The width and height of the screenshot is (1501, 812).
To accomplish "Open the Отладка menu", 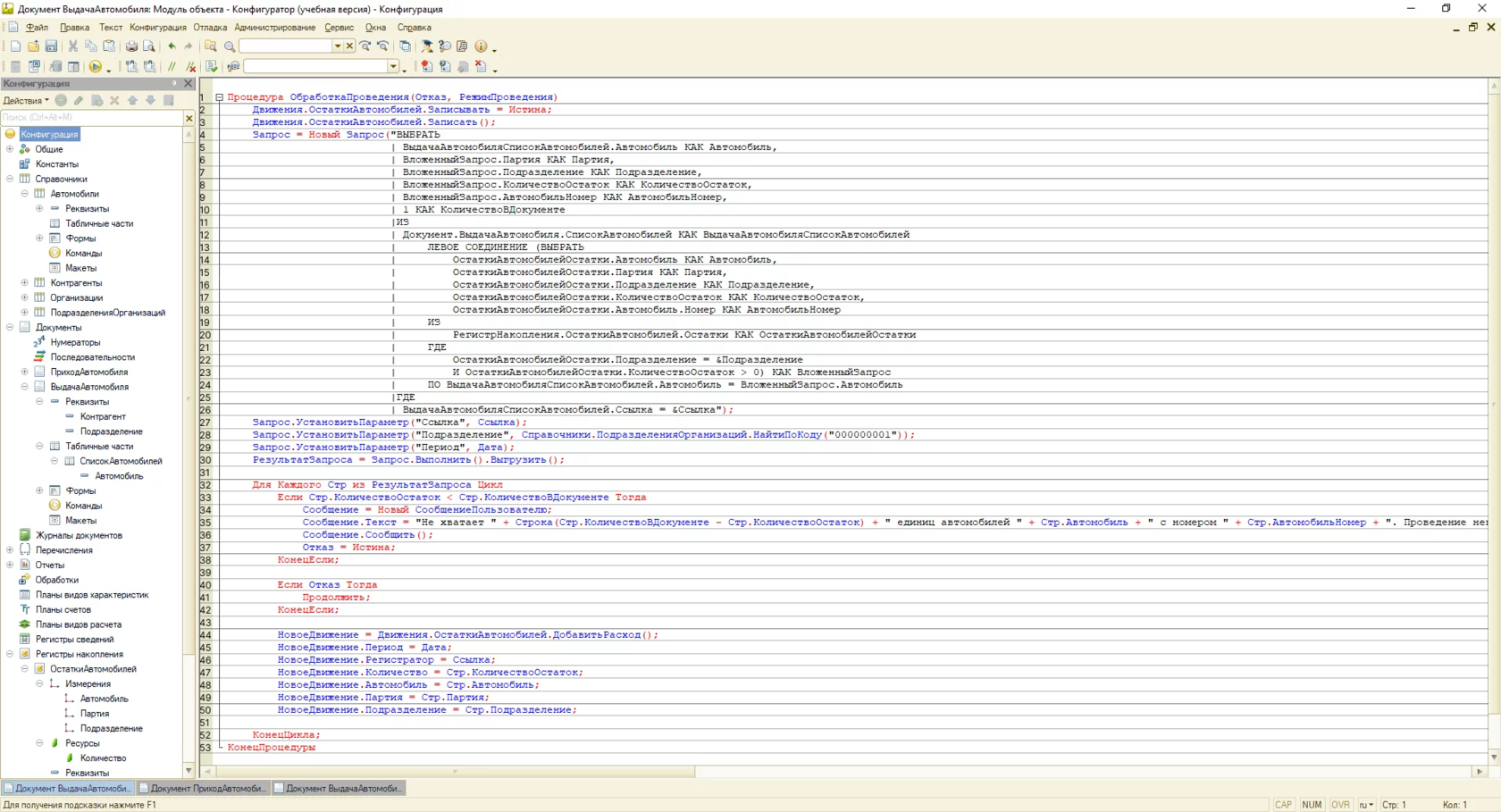I will click(x=210, y=28).
